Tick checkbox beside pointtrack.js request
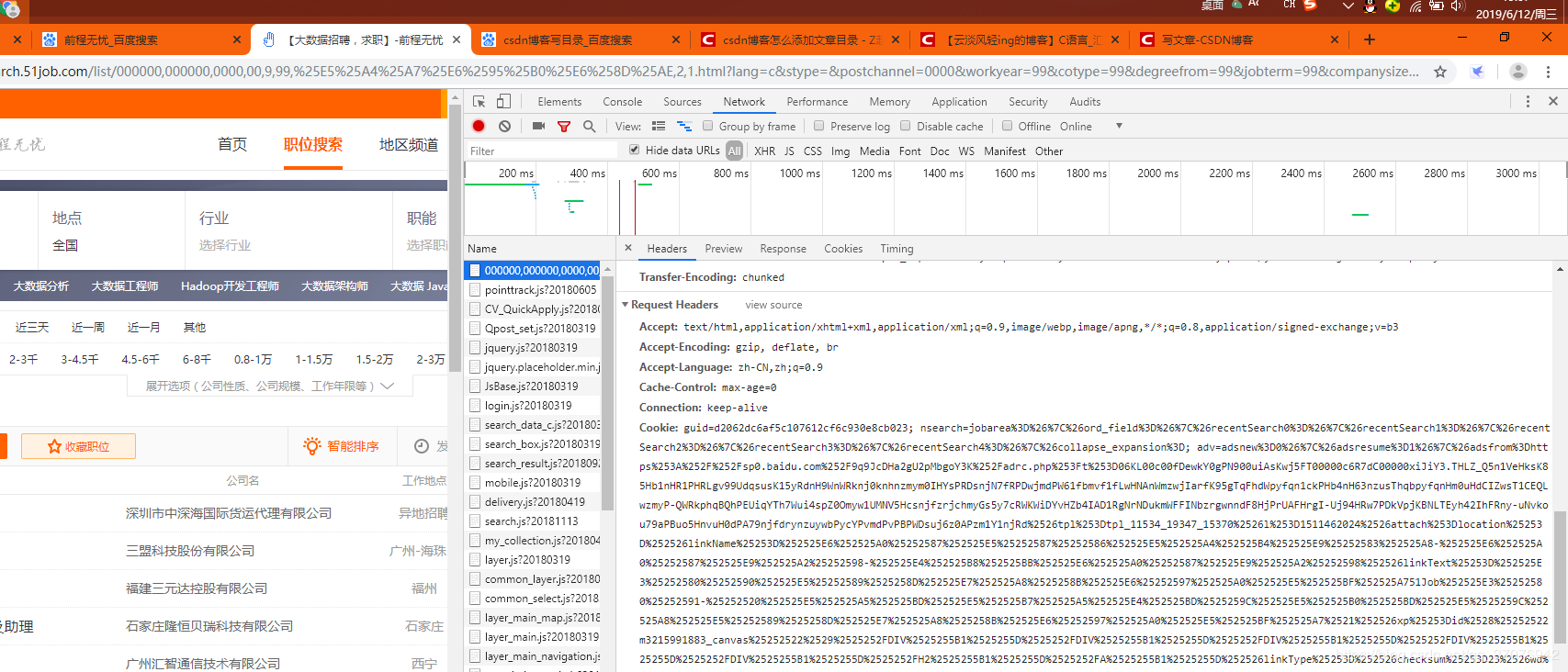The height and width of the screenshot is (672, 1568). click(x=475, y=289)
